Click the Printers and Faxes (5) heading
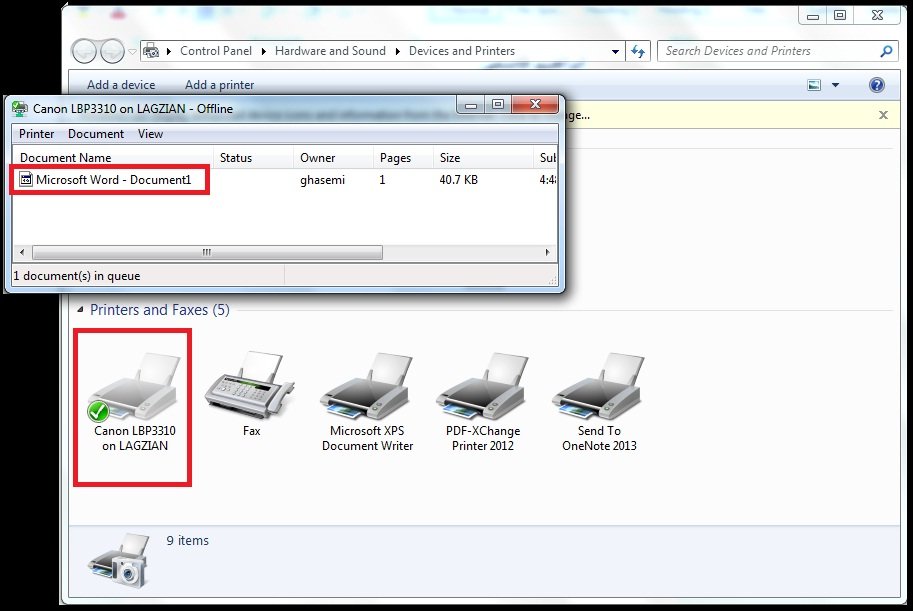 pyautogui.click(x=160, y=310)
